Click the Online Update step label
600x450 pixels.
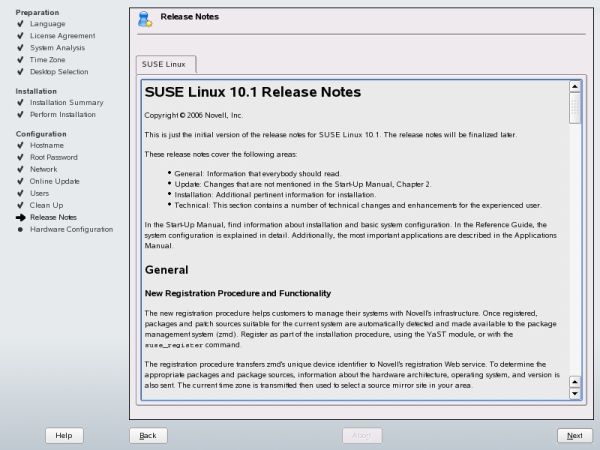click(55, 181)
